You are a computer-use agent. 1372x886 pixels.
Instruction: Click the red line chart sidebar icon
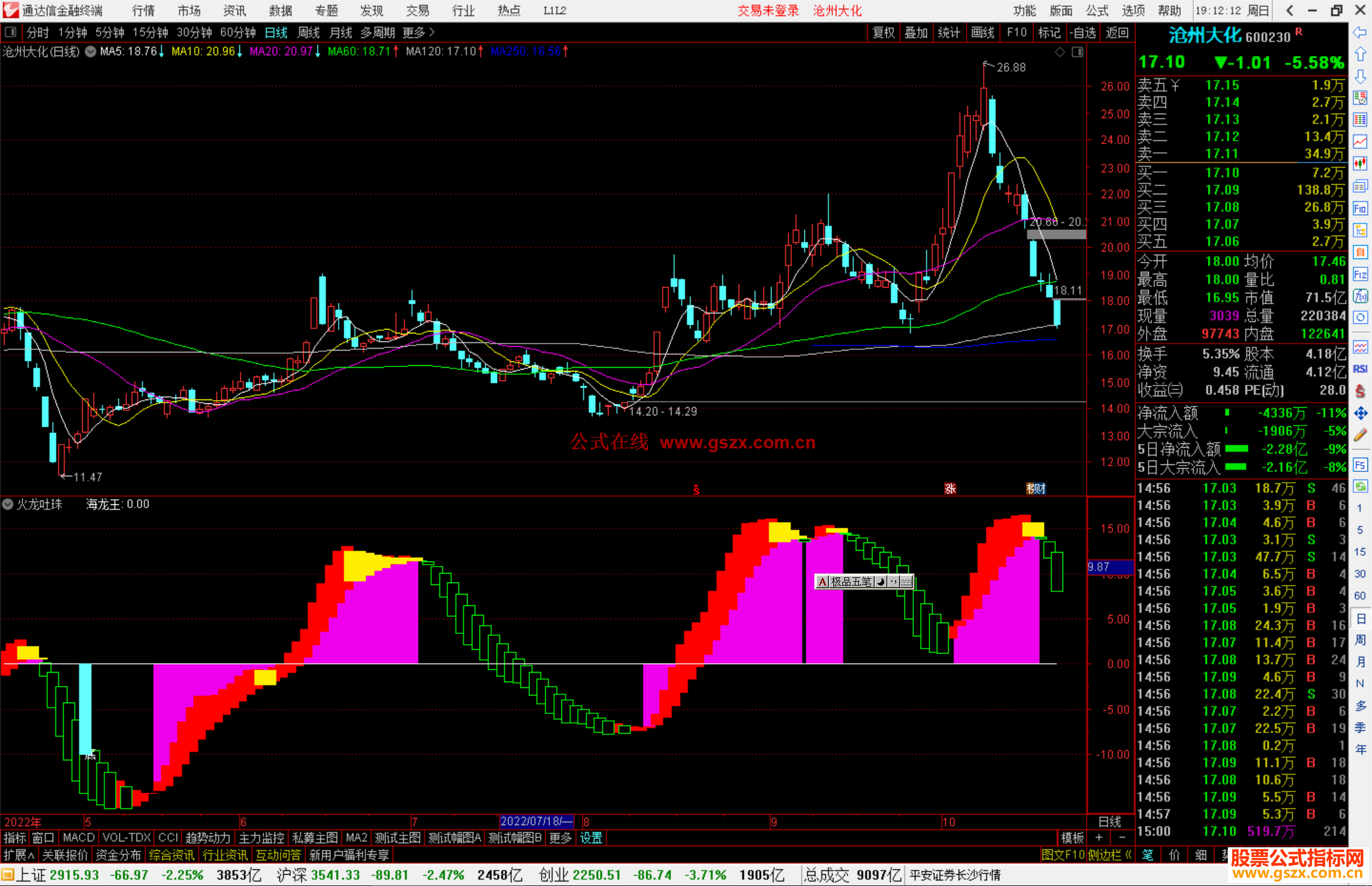click(x=1360, y=142)
